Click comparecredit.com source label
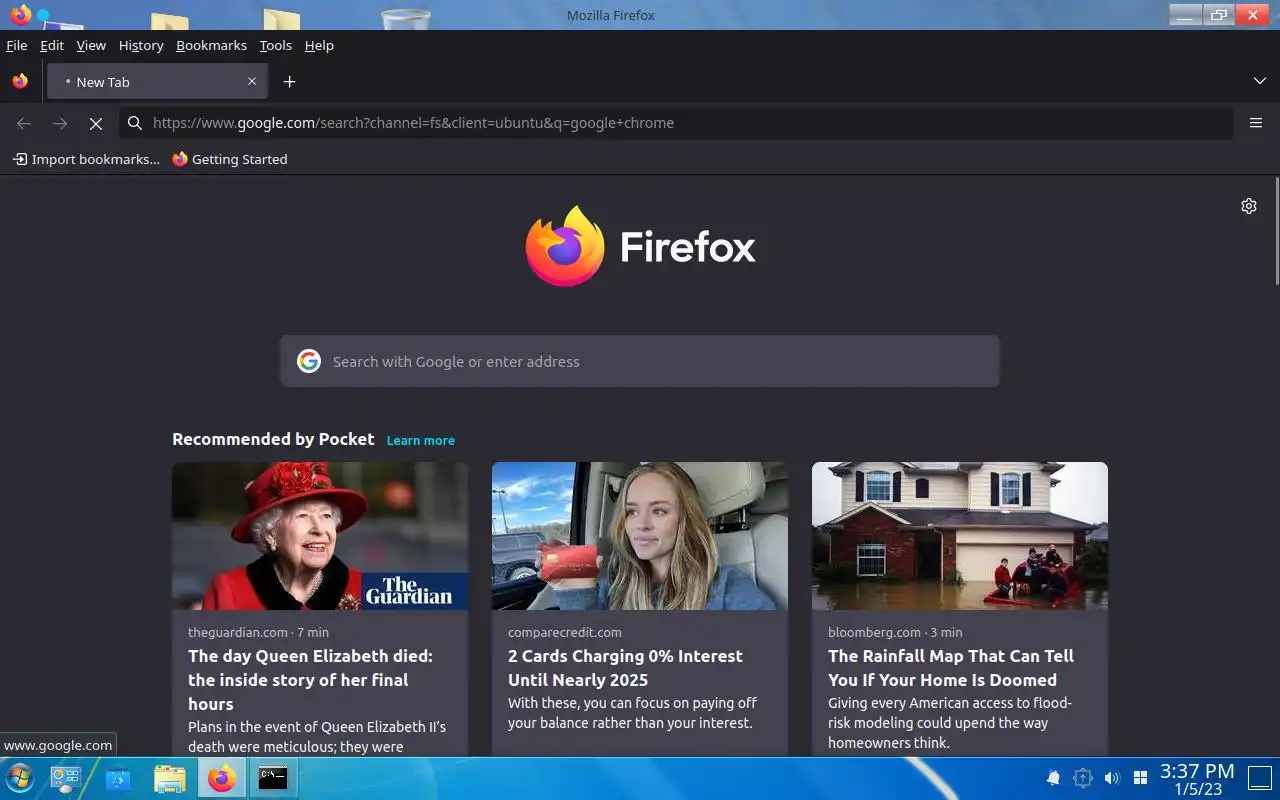 pos(565,632)
